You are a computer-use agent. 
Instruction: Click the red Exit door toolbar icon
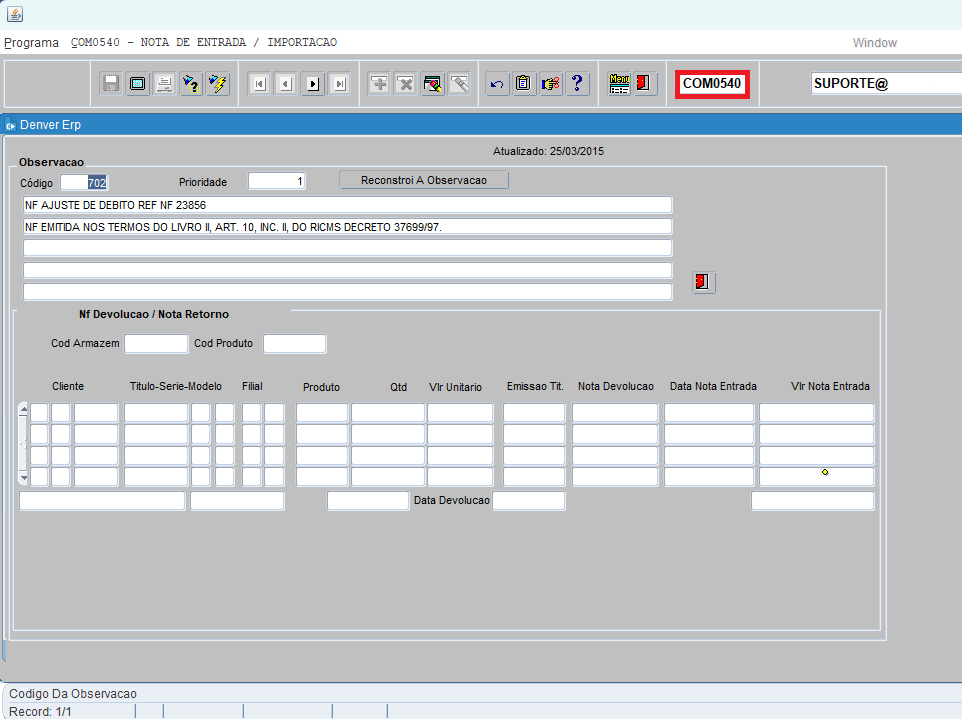click(643, 83)
